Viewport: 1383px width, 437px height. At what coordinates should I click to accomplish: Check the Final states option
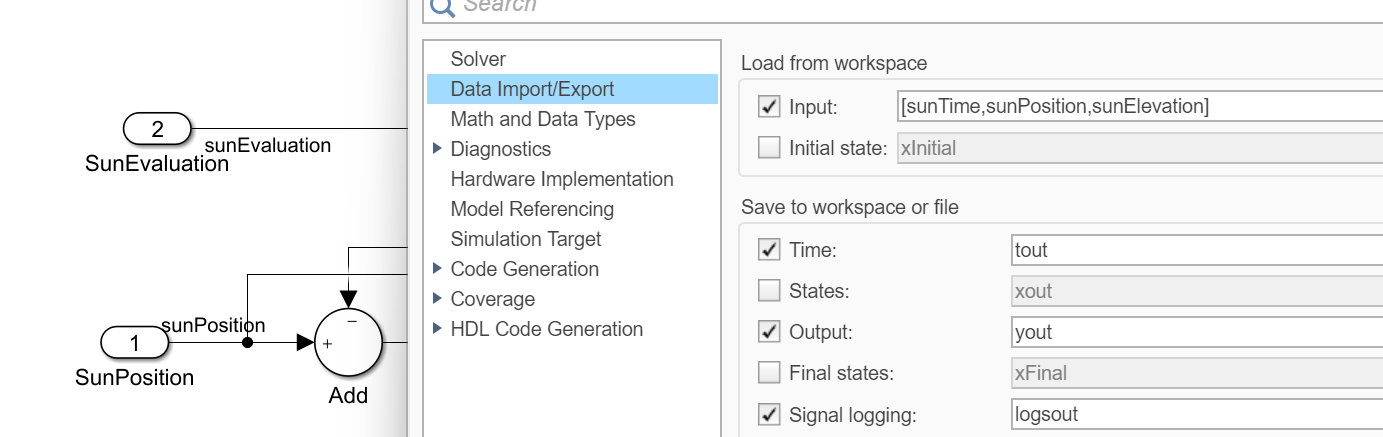pyautogui.click(x=769, y=374)
